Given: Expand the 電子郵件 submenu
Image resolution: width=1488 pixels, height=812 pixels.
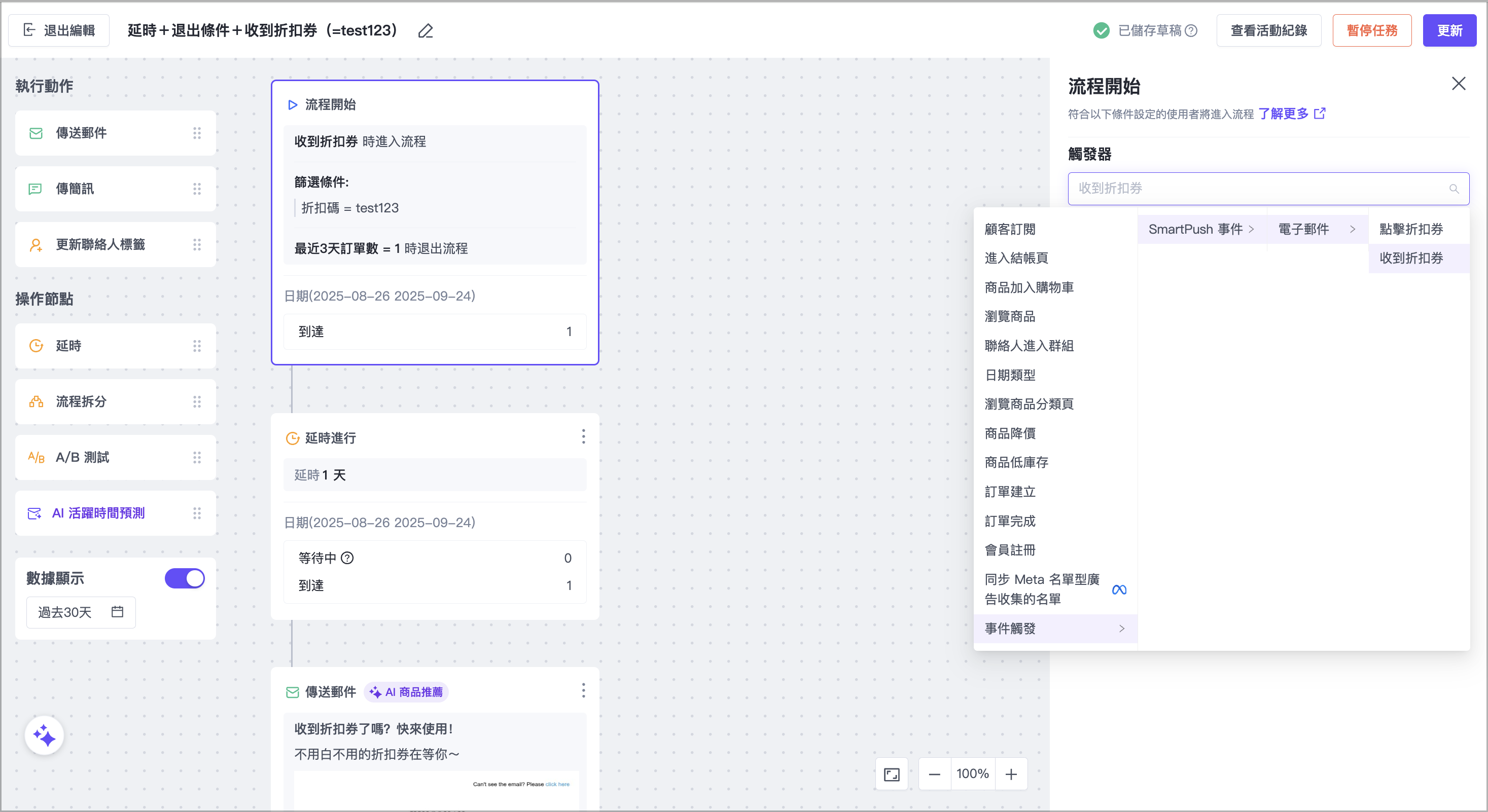Looking at the screenshot, I should pyautogui.click(x=1317, y=229).
